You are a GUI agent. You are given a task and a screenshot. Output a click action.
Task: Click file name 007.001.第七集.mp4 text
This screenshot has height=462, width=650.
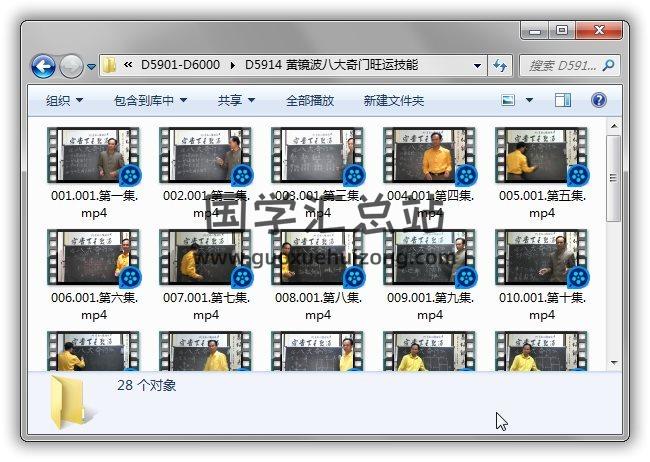click(206, 306)
